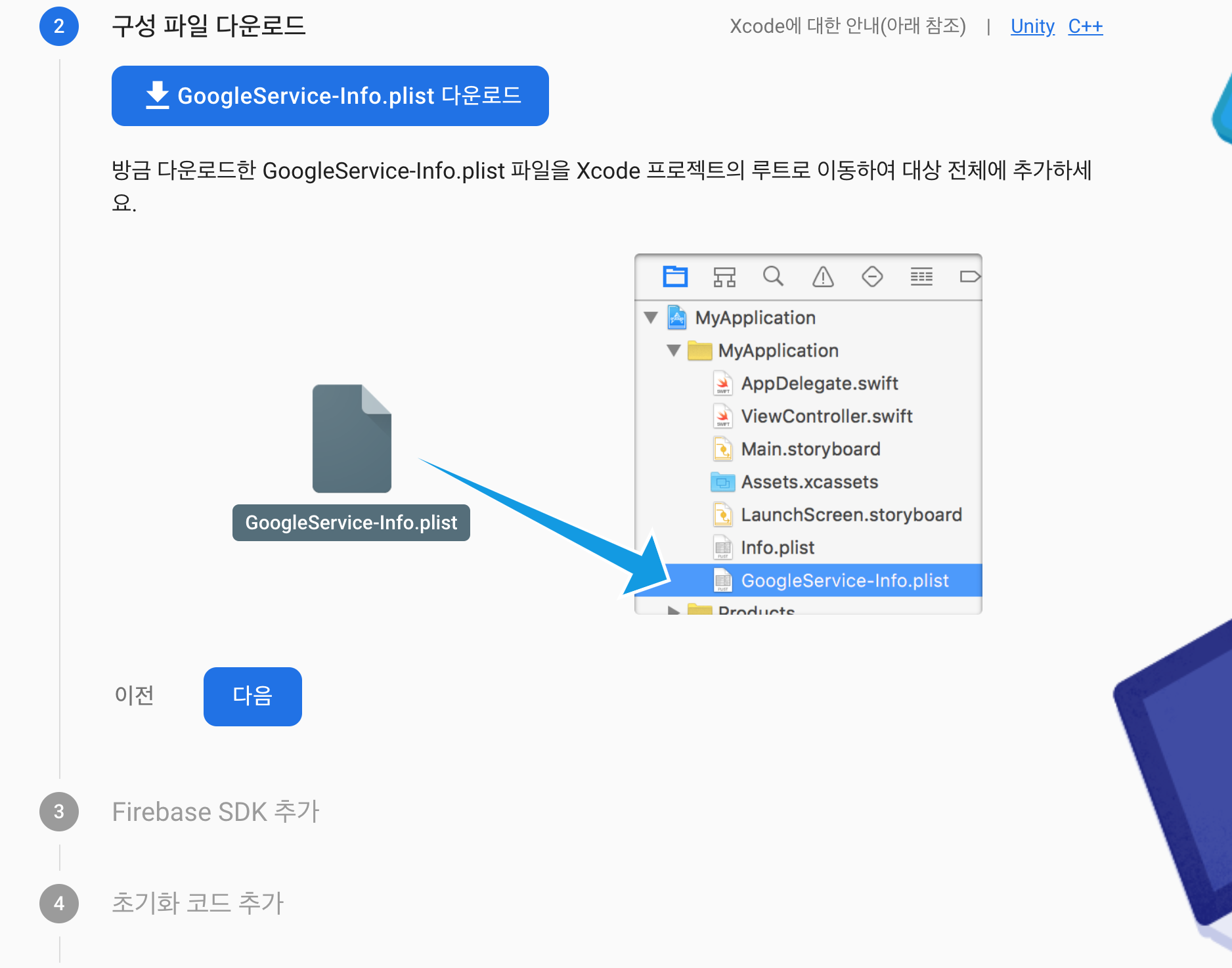Select the Xcode debug navigator lines icon
The image size is (1232, 968).
tap(921, 276)
